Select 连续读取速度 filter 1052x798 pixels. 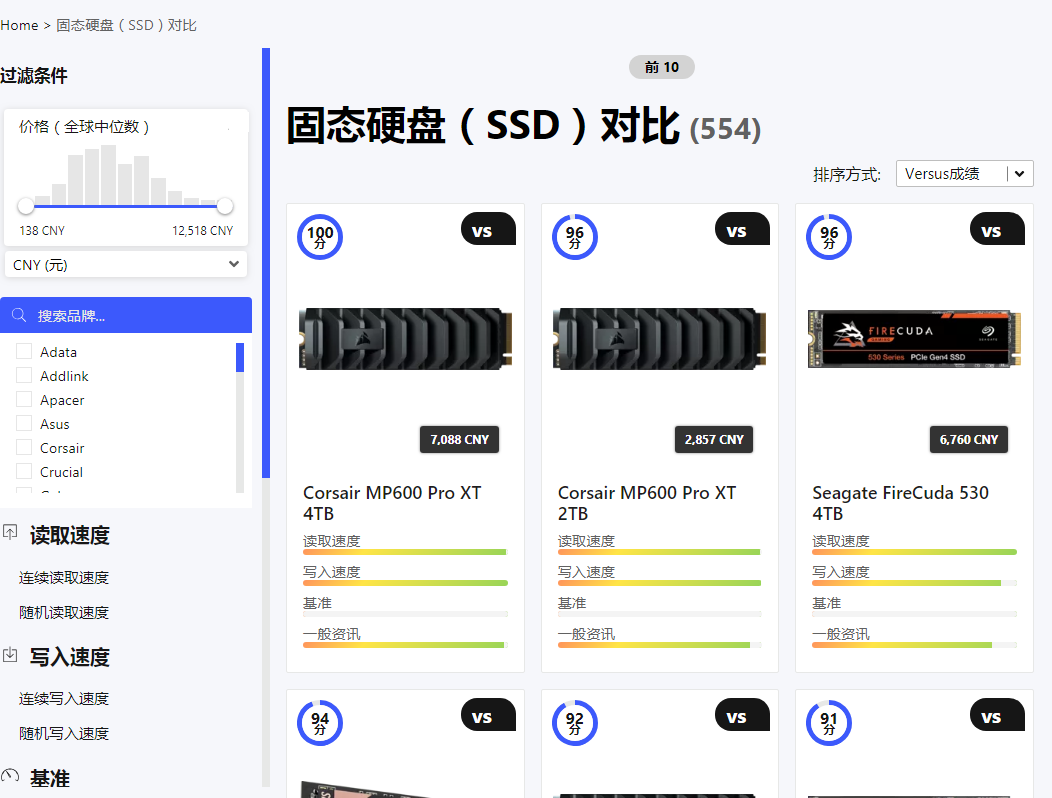[64, 578]
